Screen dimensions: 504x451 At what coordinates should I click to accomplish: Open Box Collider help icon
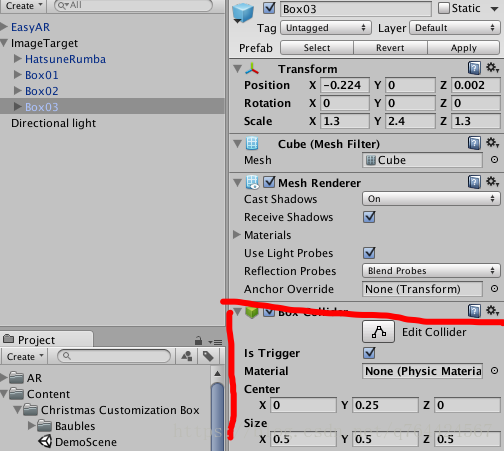click(x=474, y=311)
